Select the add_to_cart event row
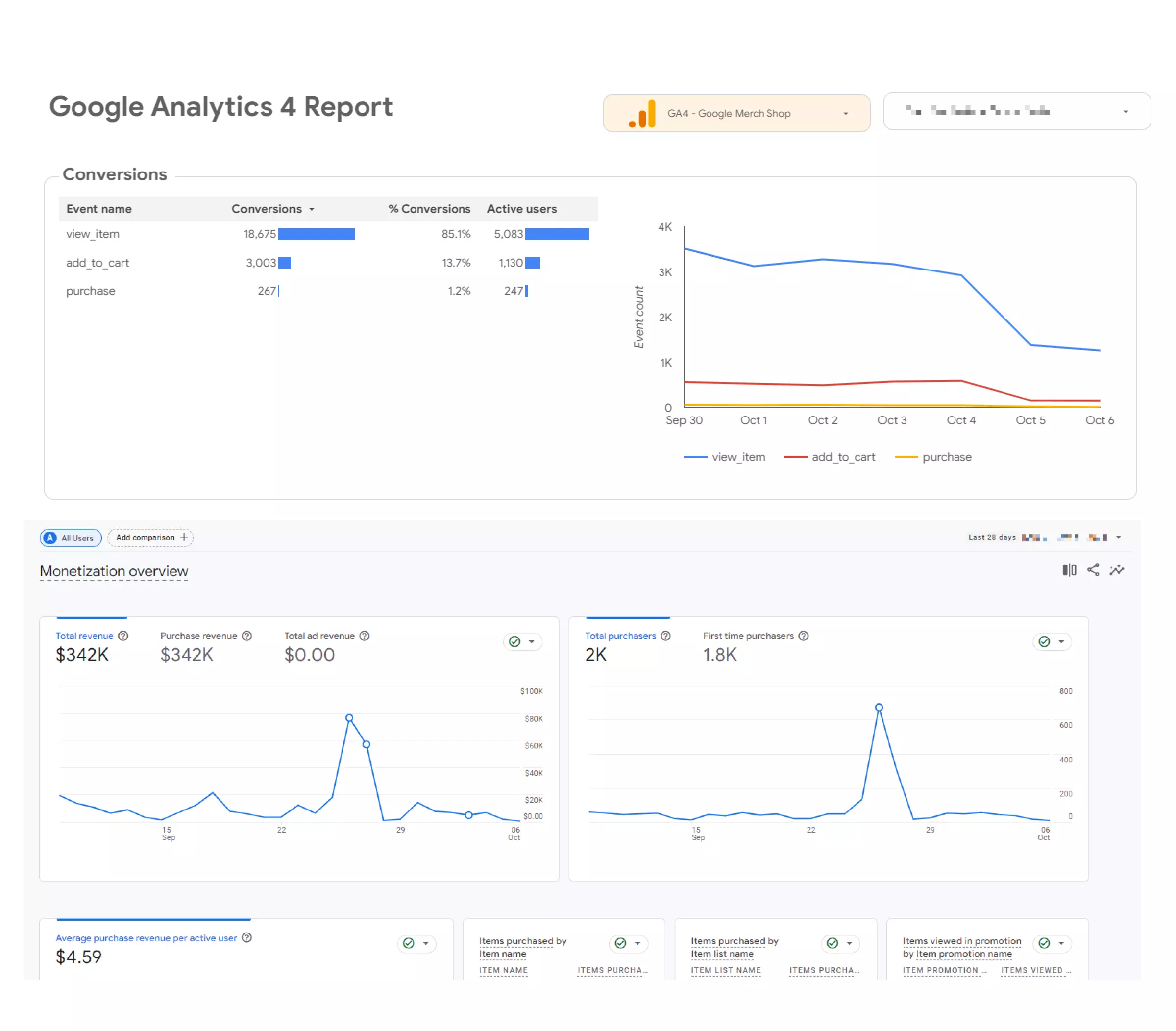The width and height of the screenshot is (1176, 1031). click(x=328, y=262)
